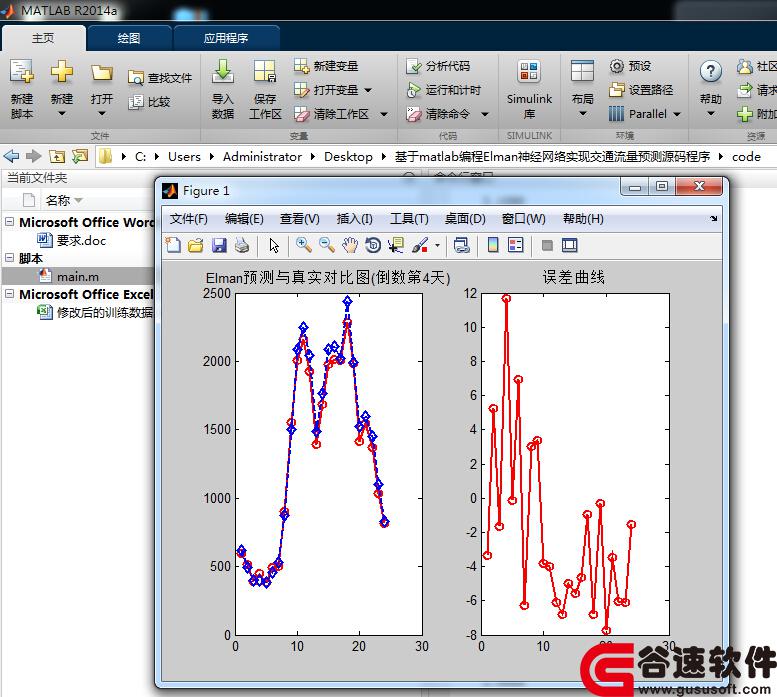
Task: Click Run and Time (运行和计时)
Action: (x=444, y=90)
